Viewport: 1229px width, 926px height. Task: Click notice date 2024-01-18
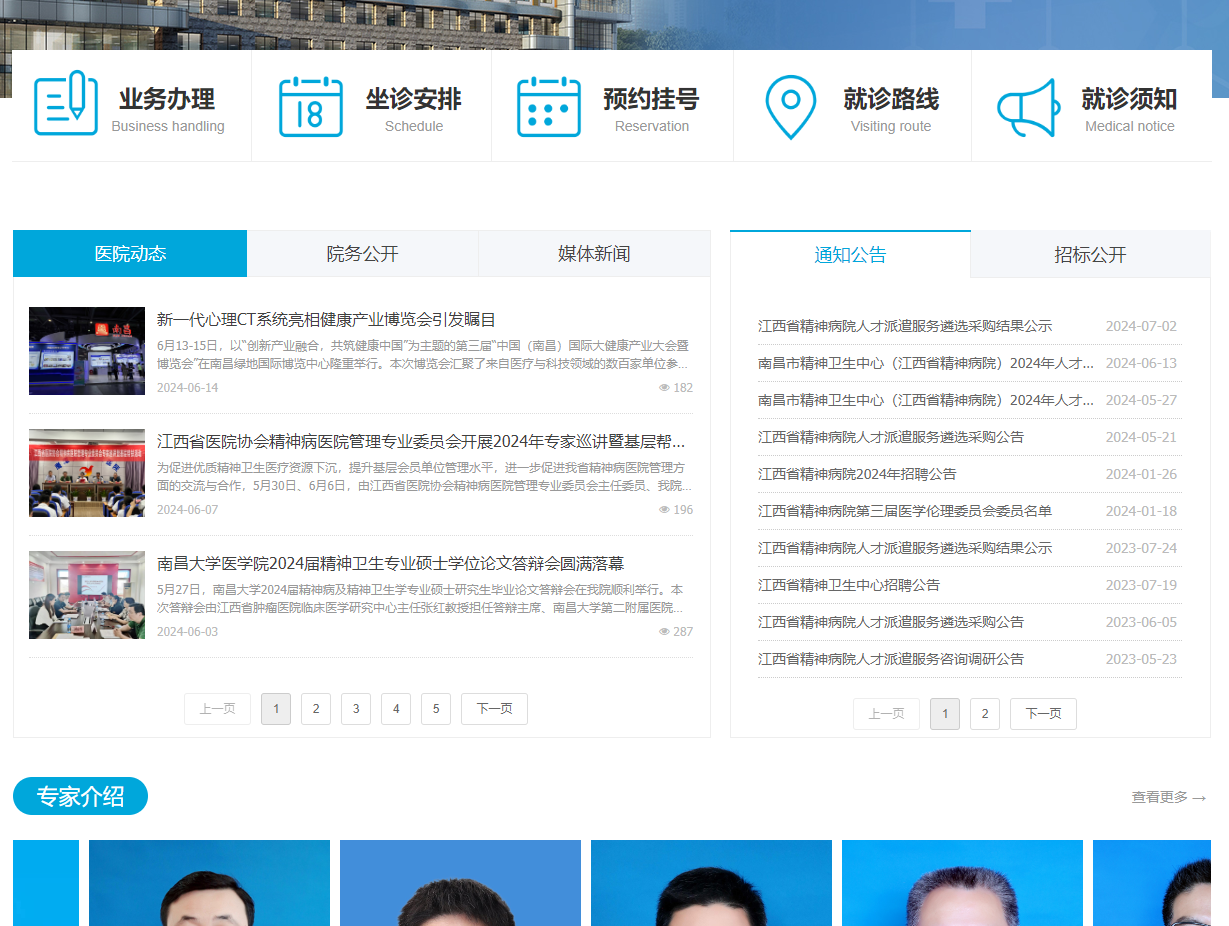pos(1141,511)
